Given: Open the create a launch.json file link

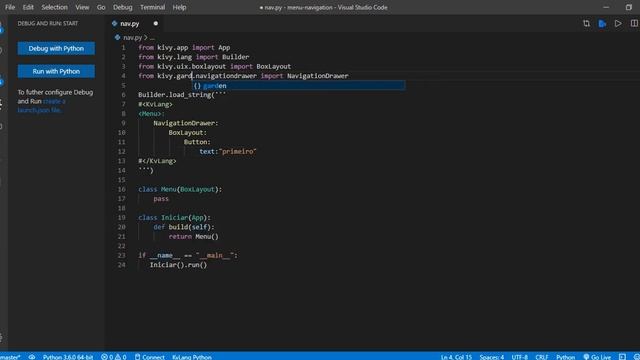Looking at the screenshot, I should (41, 106).
